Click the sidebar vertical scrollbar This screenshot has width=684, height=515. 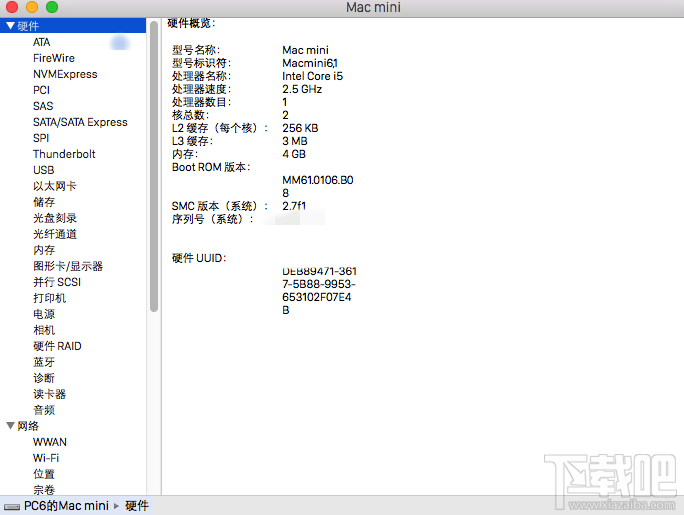[x=154, y=167]
